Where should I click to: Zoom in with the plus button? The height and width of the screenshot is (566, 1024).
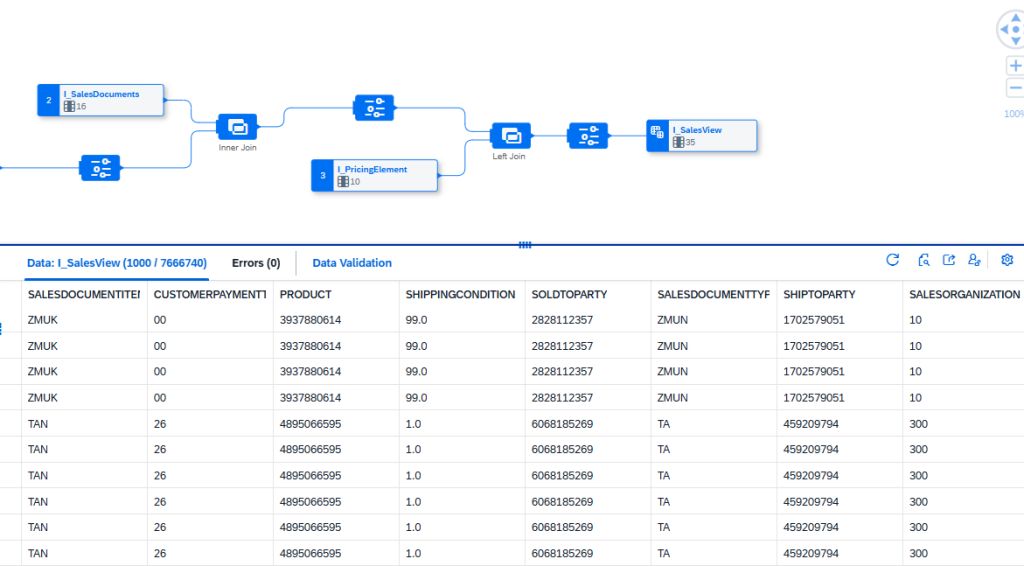(x=1015, y=66)
